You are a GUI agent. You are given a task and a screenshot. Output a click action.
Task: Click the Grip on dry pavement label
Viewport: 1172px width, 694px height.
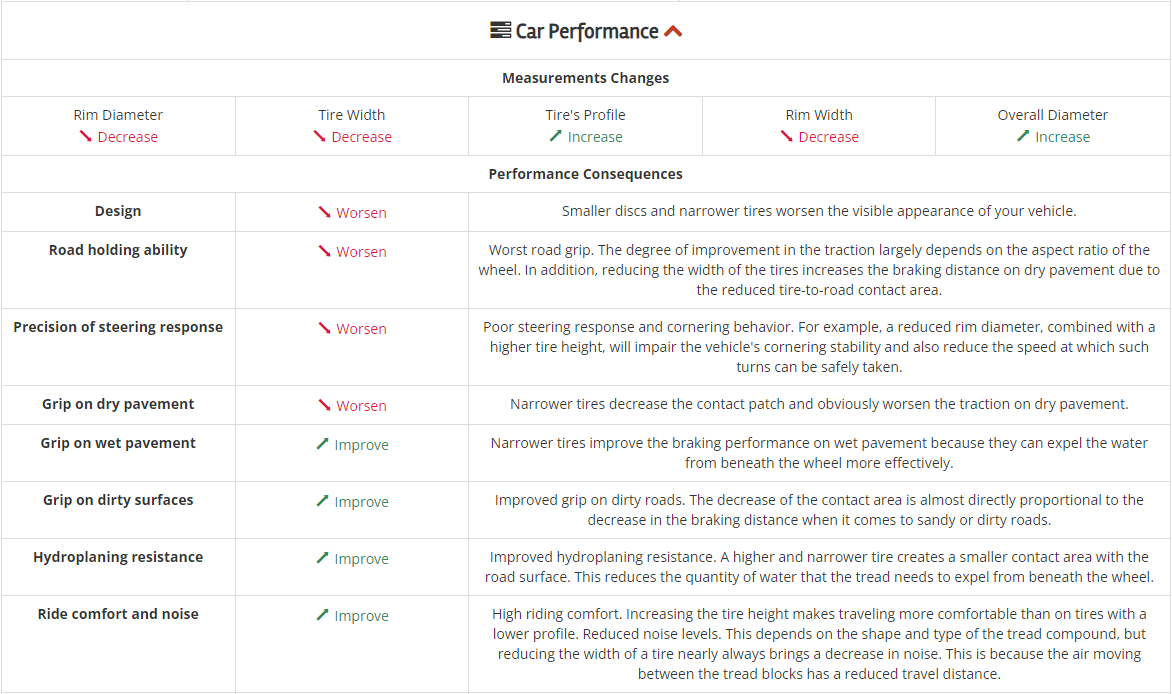point(118,404)
